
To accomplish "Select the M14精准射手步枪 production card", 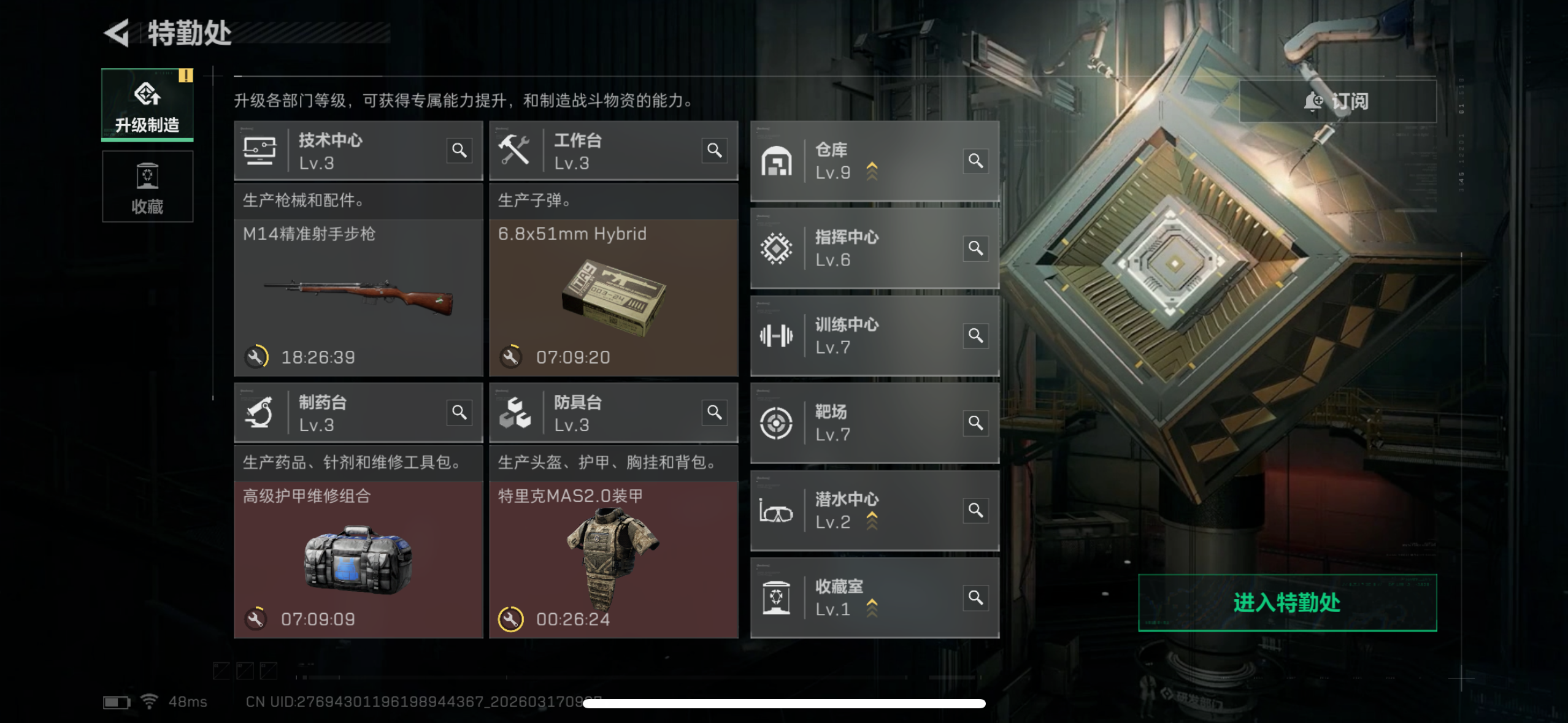I will (x=358, y=298).
